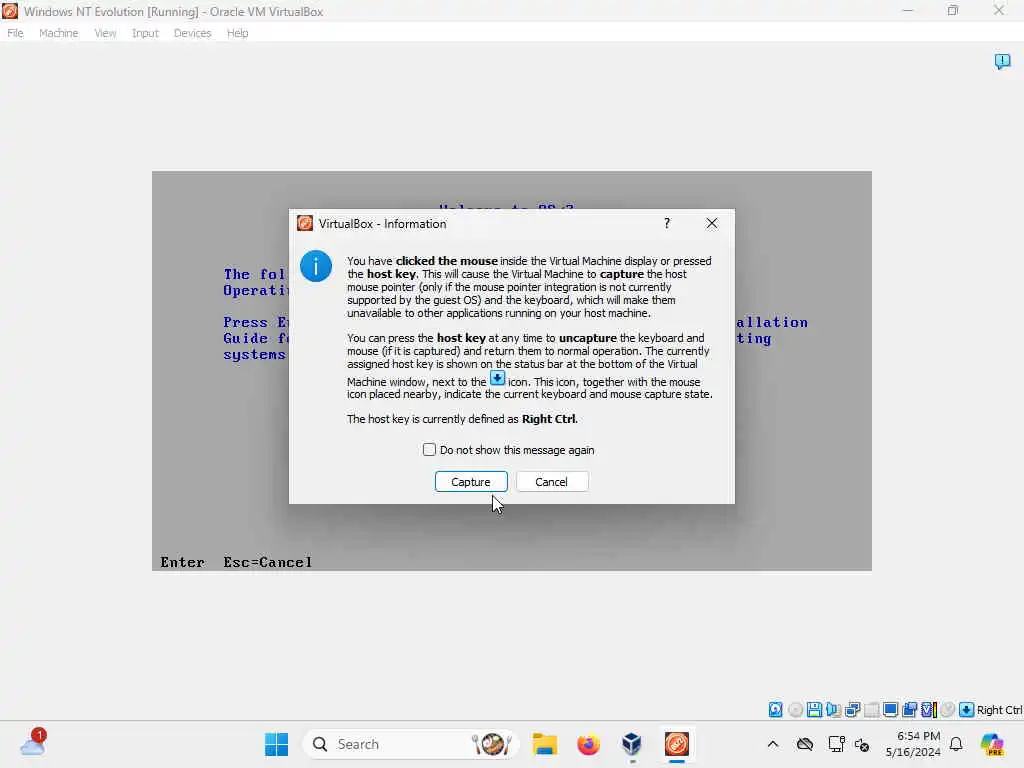Click the muted volume tray icon
Viewport: 1024px width, 768px height.
(x=862, y=744)
